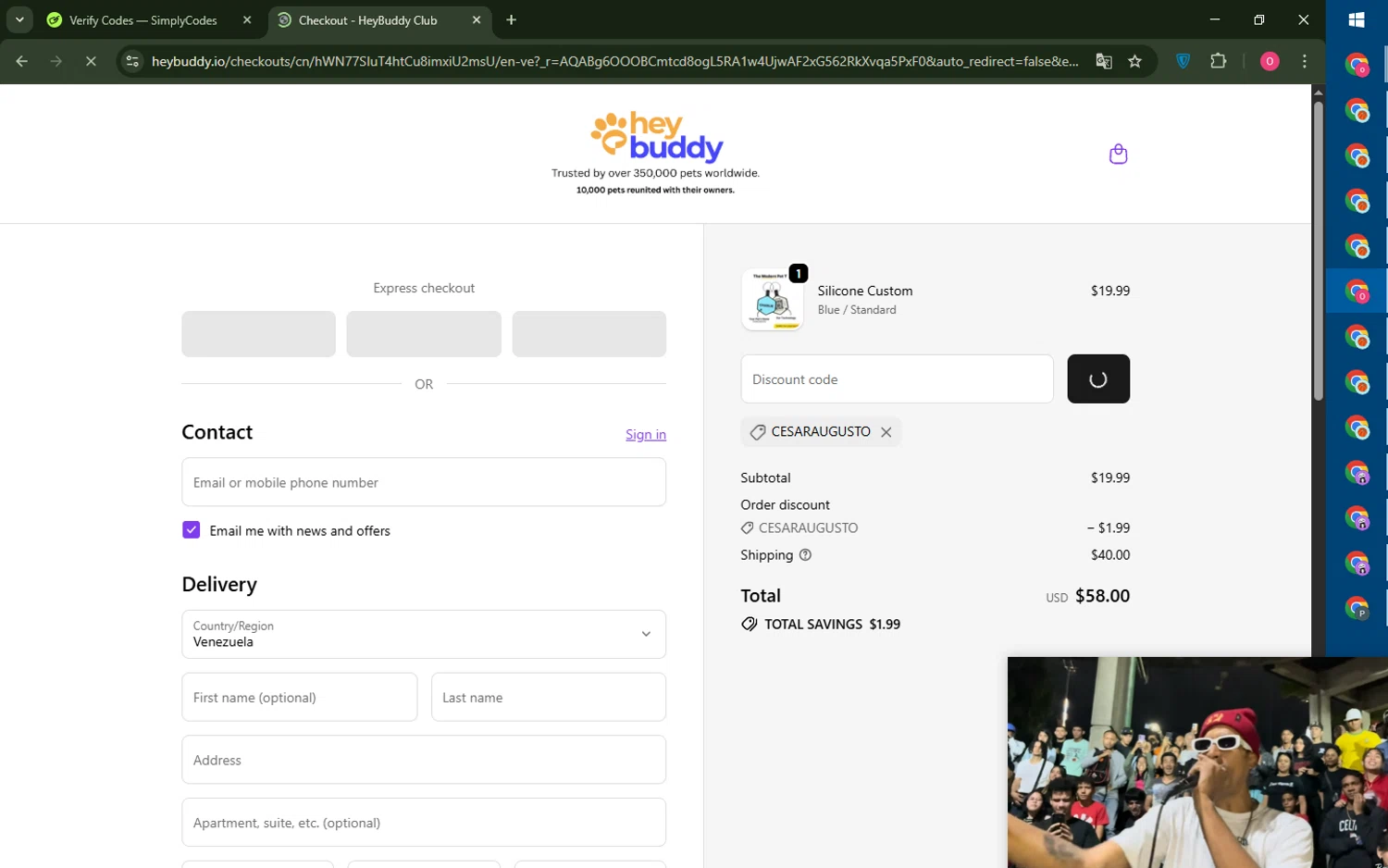
Task: Focus the Discount code input
Action: (x=897, y=378)
